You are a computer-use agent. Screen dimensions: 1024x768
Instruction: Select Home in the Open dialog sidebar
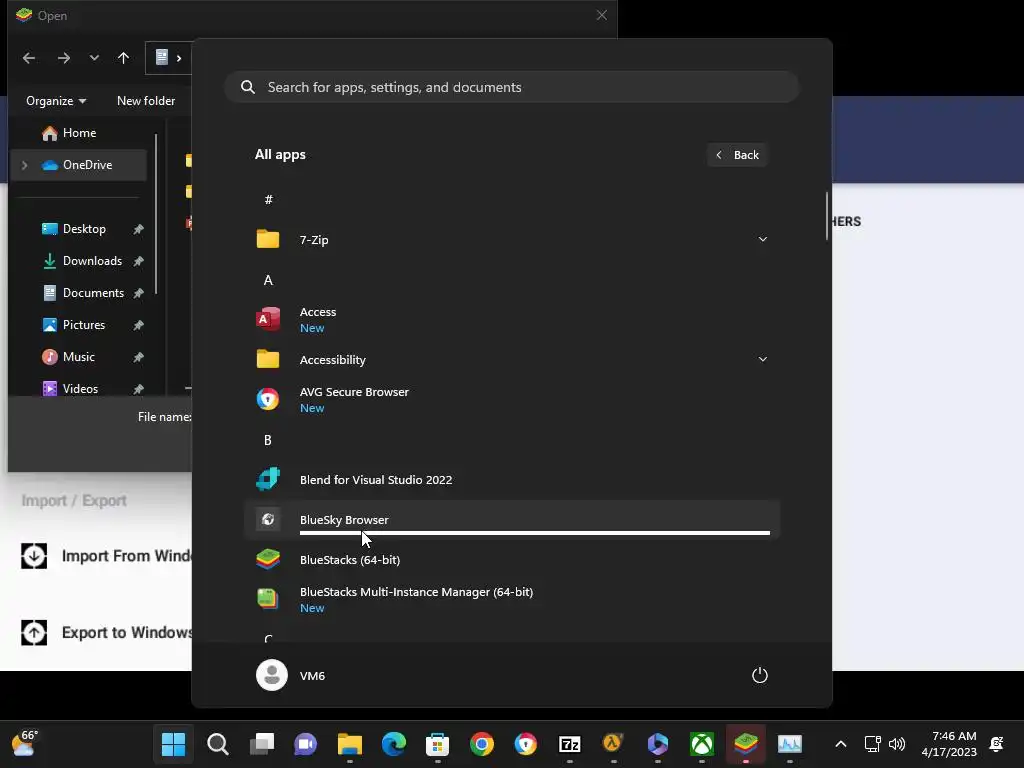click(78, 133)
